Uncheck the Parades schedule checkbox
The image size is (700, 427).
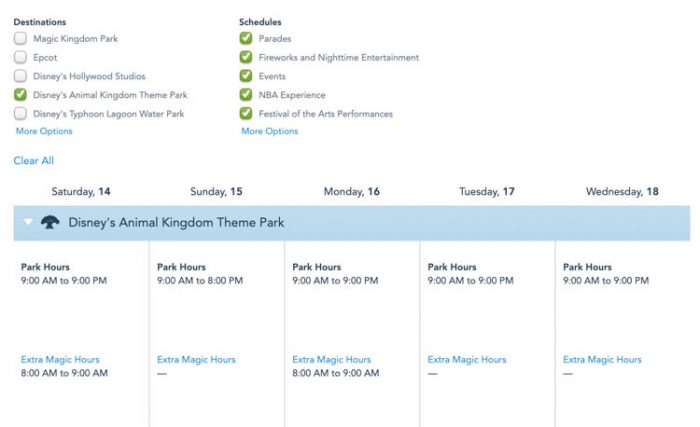coord(246,39)
